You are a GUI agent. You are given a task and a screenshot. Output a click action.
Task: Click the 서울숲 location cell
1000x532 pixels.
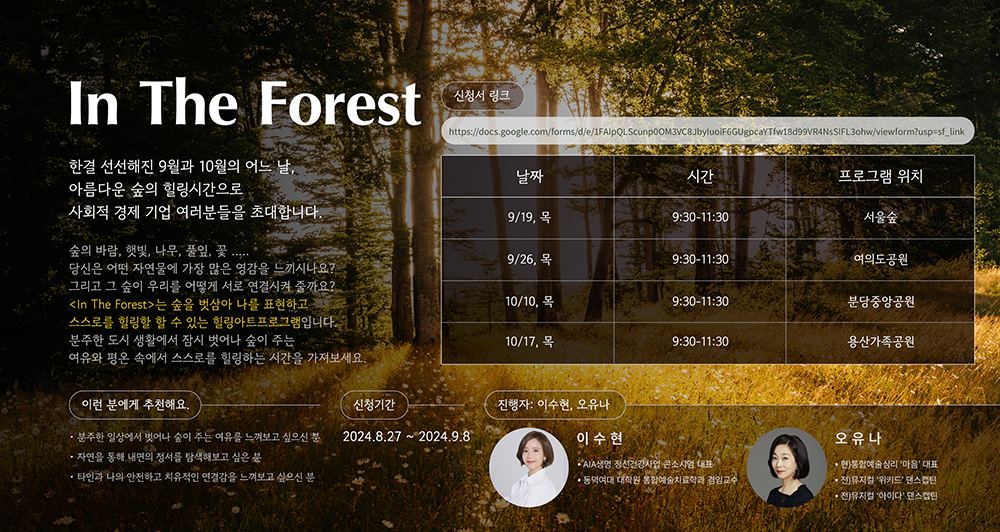[x=880, y=217]
